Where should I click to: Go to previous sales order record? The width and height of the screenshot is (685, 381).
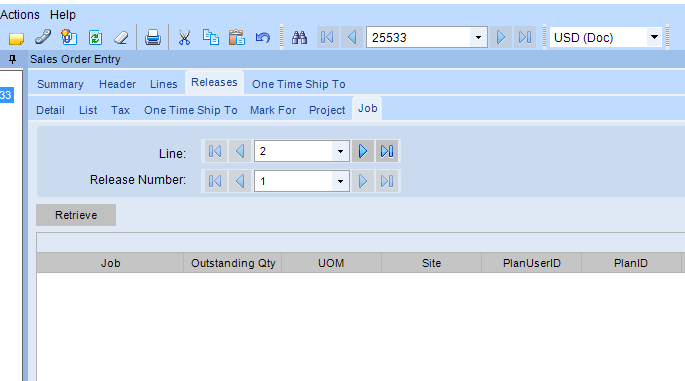[x=352, y=38]
